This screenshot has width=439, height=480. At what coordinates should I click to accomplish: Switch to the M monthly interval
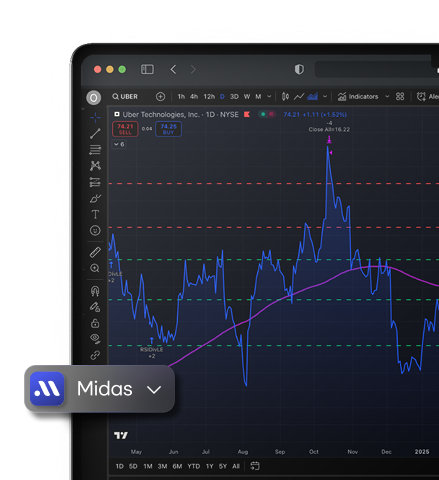tap(258, 97)
